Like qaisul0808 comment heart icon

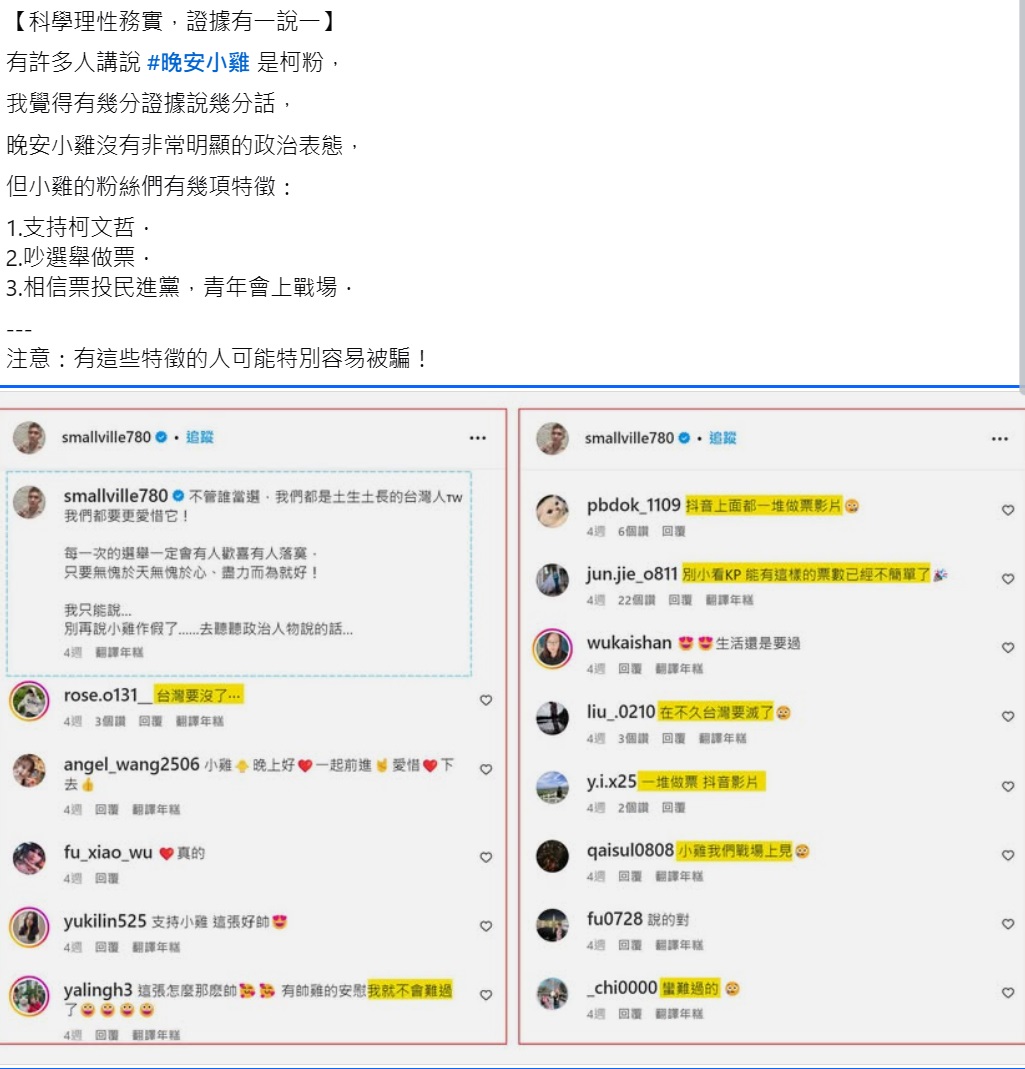(x=1007, y=855)
